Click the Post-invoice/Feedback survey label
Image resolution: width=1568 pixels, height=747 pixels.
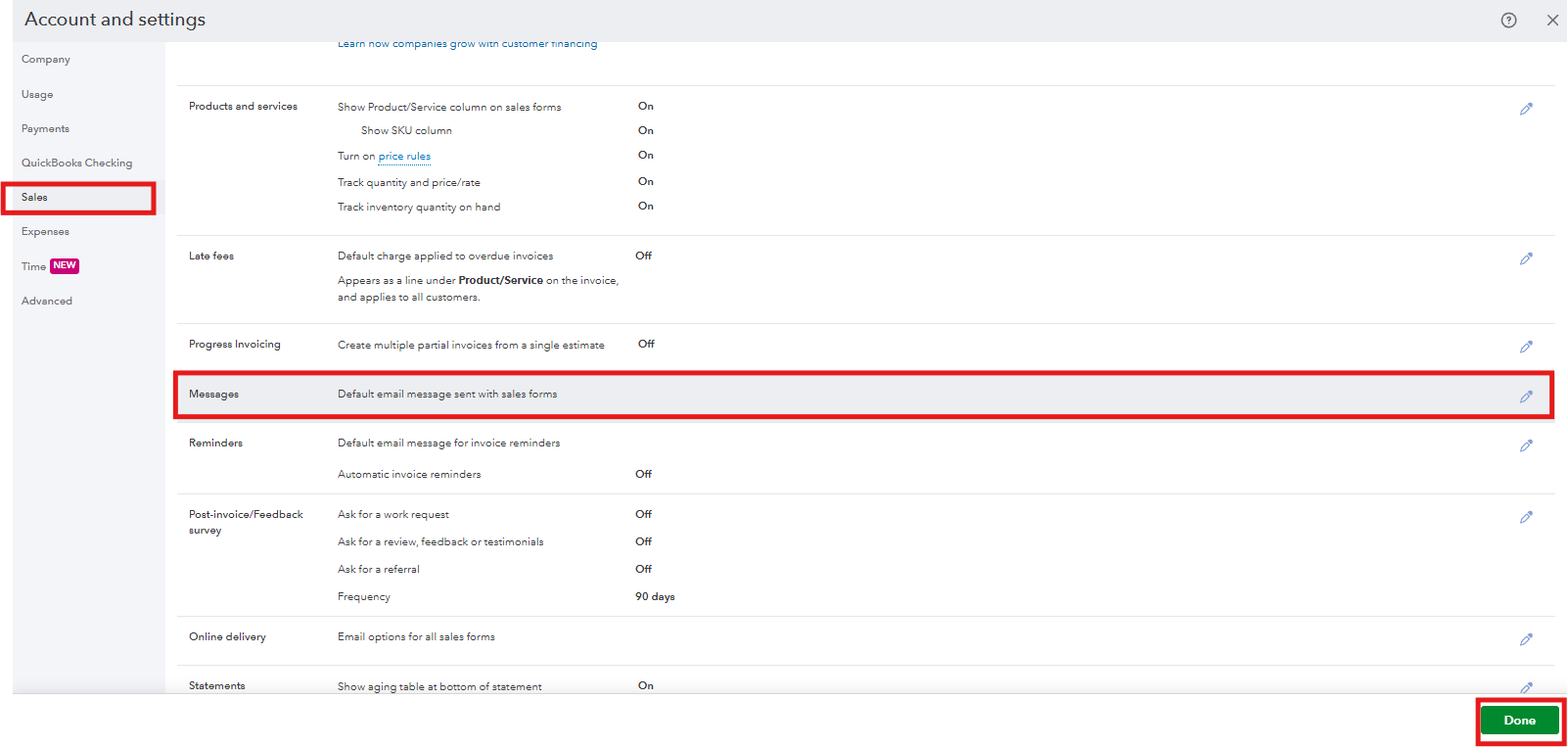pos(246,522)
